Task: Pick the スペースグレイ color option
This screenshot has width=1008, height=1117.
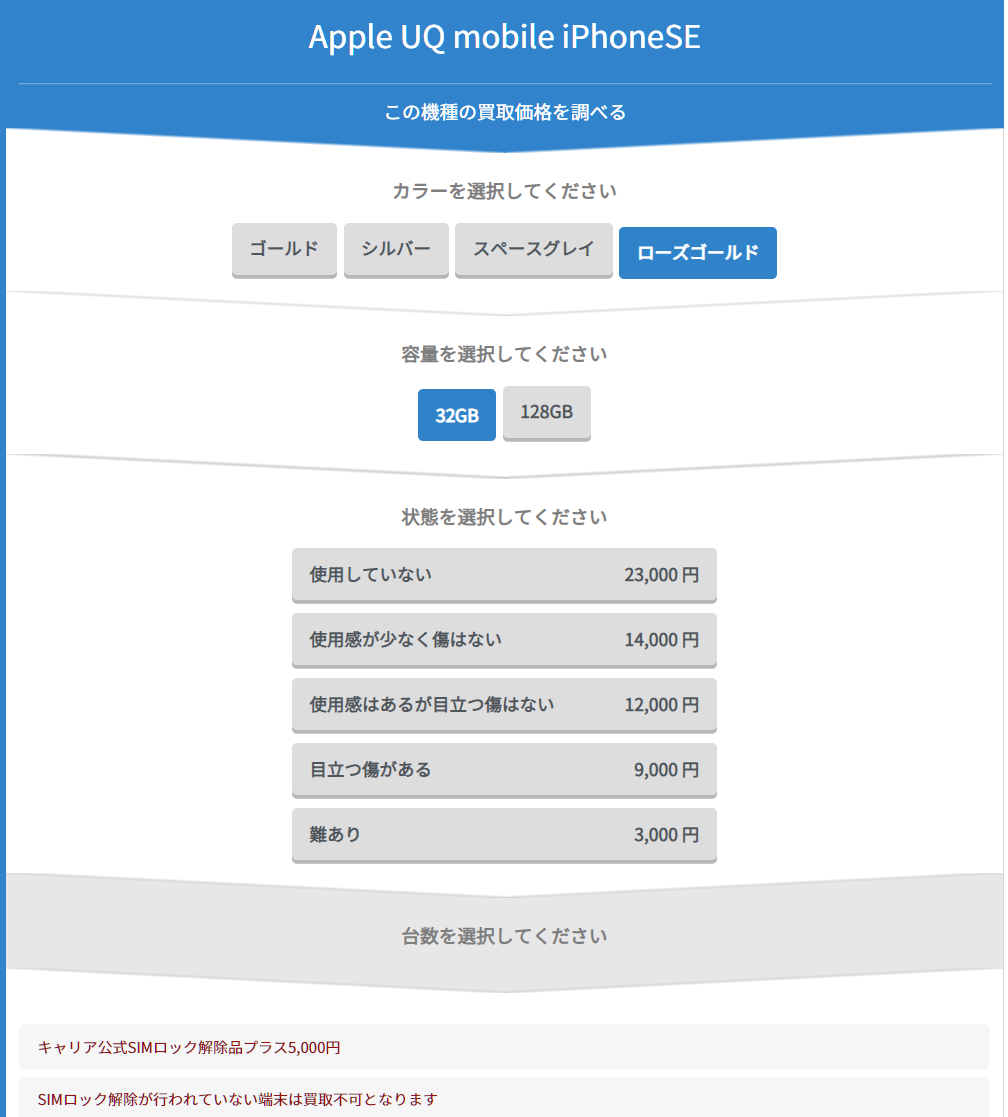Action: tap(533, 250)
